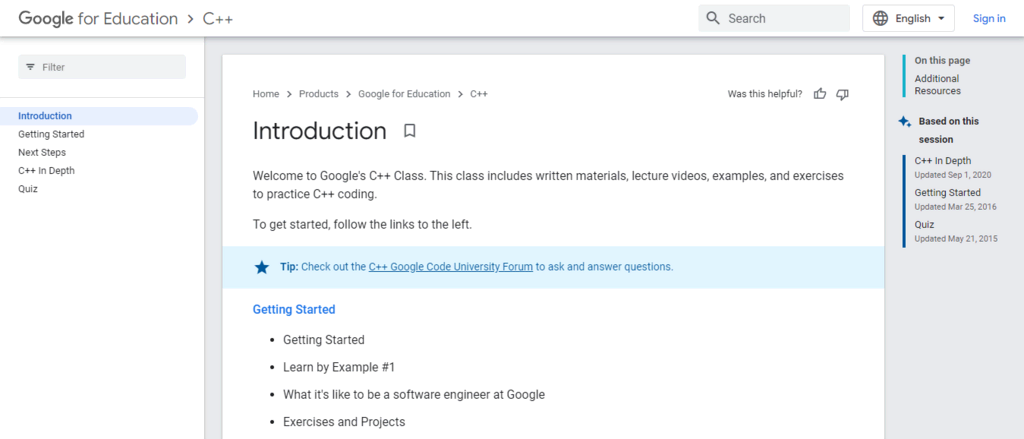Open Next Steps in the sidebar
This screenshot has width=1024, height=439.
point(42,152)
